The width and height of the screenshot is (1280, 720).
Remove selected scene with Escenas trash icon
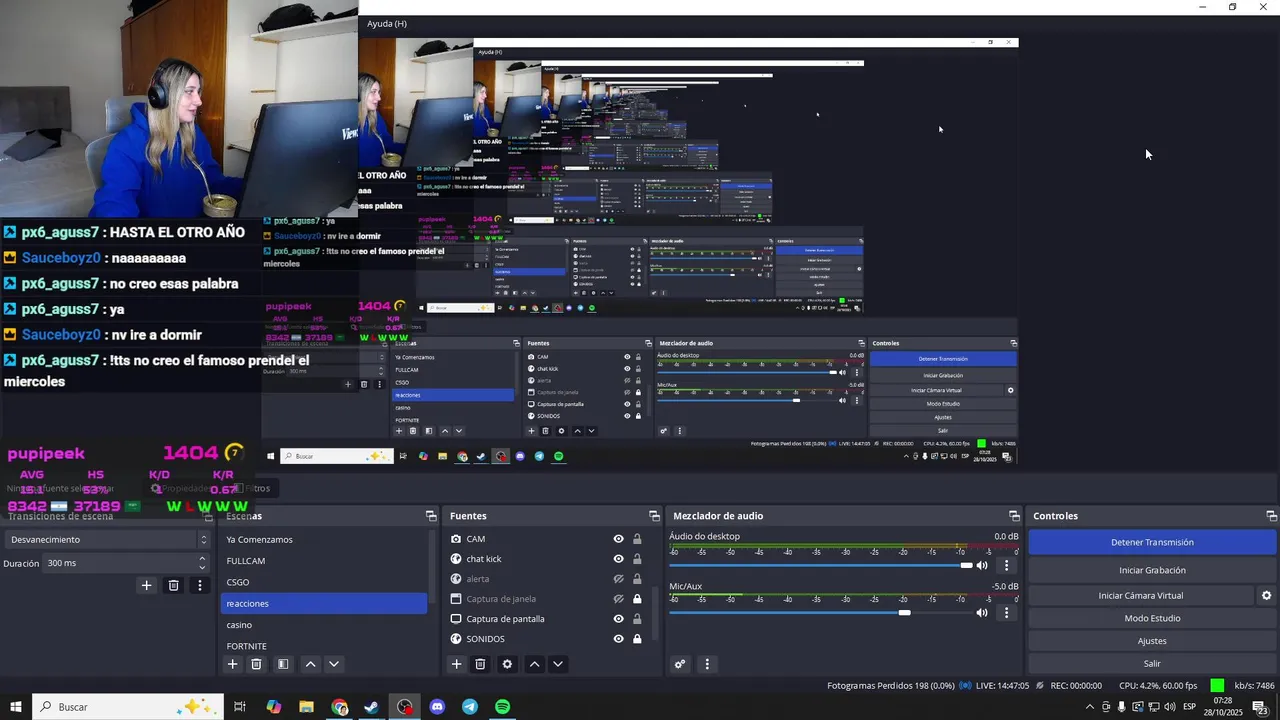(256, 664)
